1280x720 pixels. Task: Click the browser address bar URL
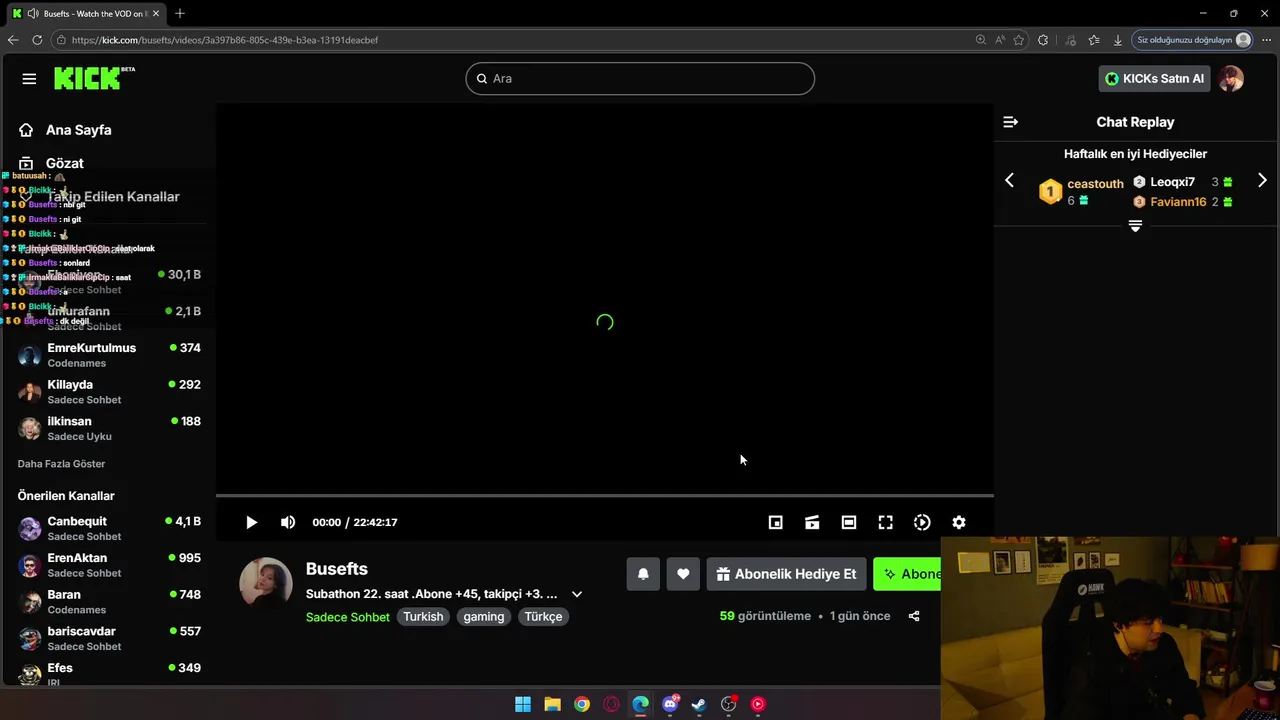[x=225, y=40]
